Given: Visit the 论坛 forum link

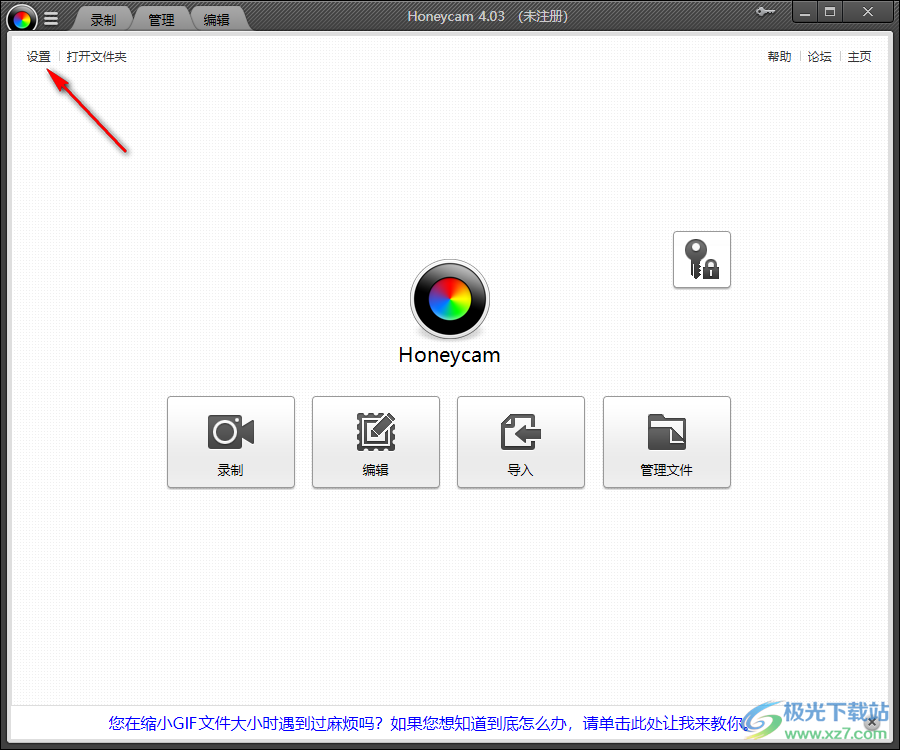Looking at the screenshot, I should point(820,56).
